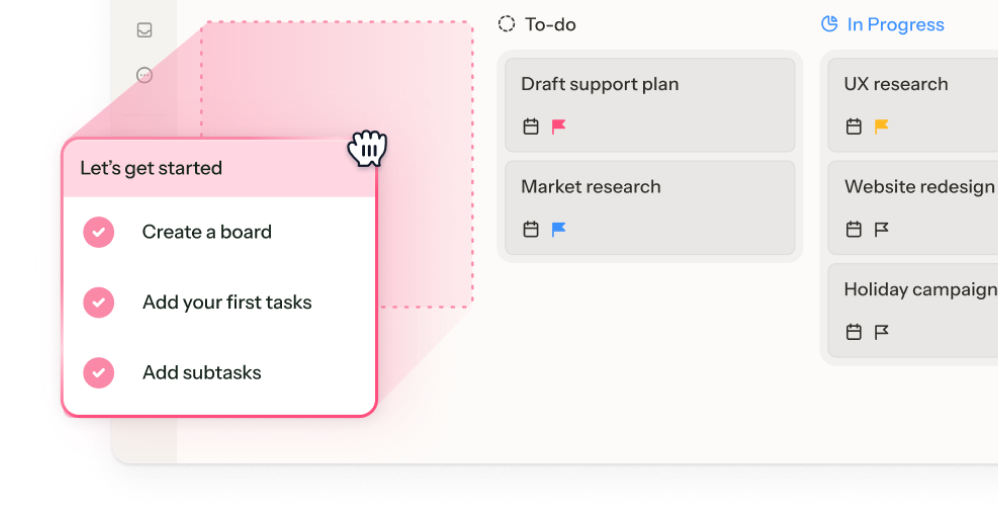The height and width of the screenshot is (508, 998).
Task: Click the calendar icon on Draft support plan
Action: [x=531, y=127]
